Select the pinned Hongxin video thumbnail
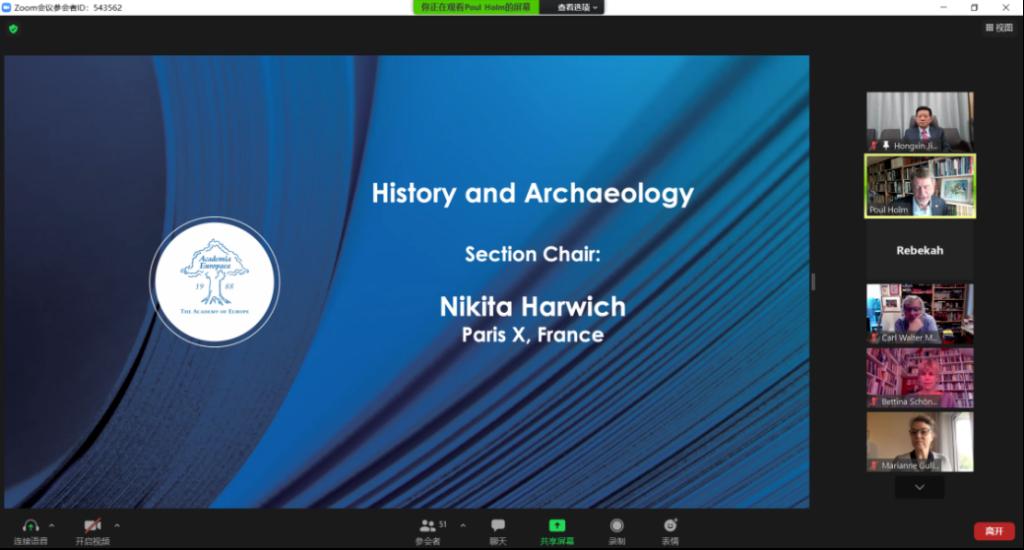This screenshot has width=1024, height=550. [919, 122]
